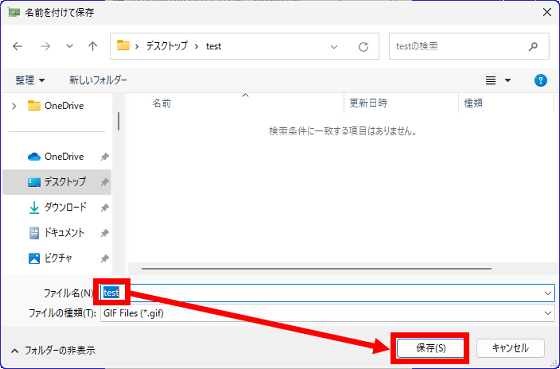Expand the address bar path dropdown

point(334,47)
